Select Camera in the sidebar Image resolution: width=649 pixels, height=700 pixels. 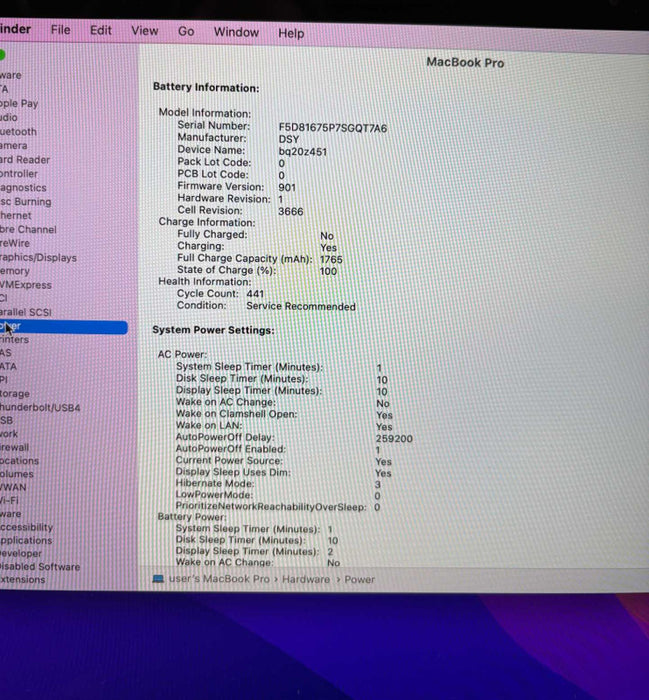pyautogui.click(x=14, y=146)
